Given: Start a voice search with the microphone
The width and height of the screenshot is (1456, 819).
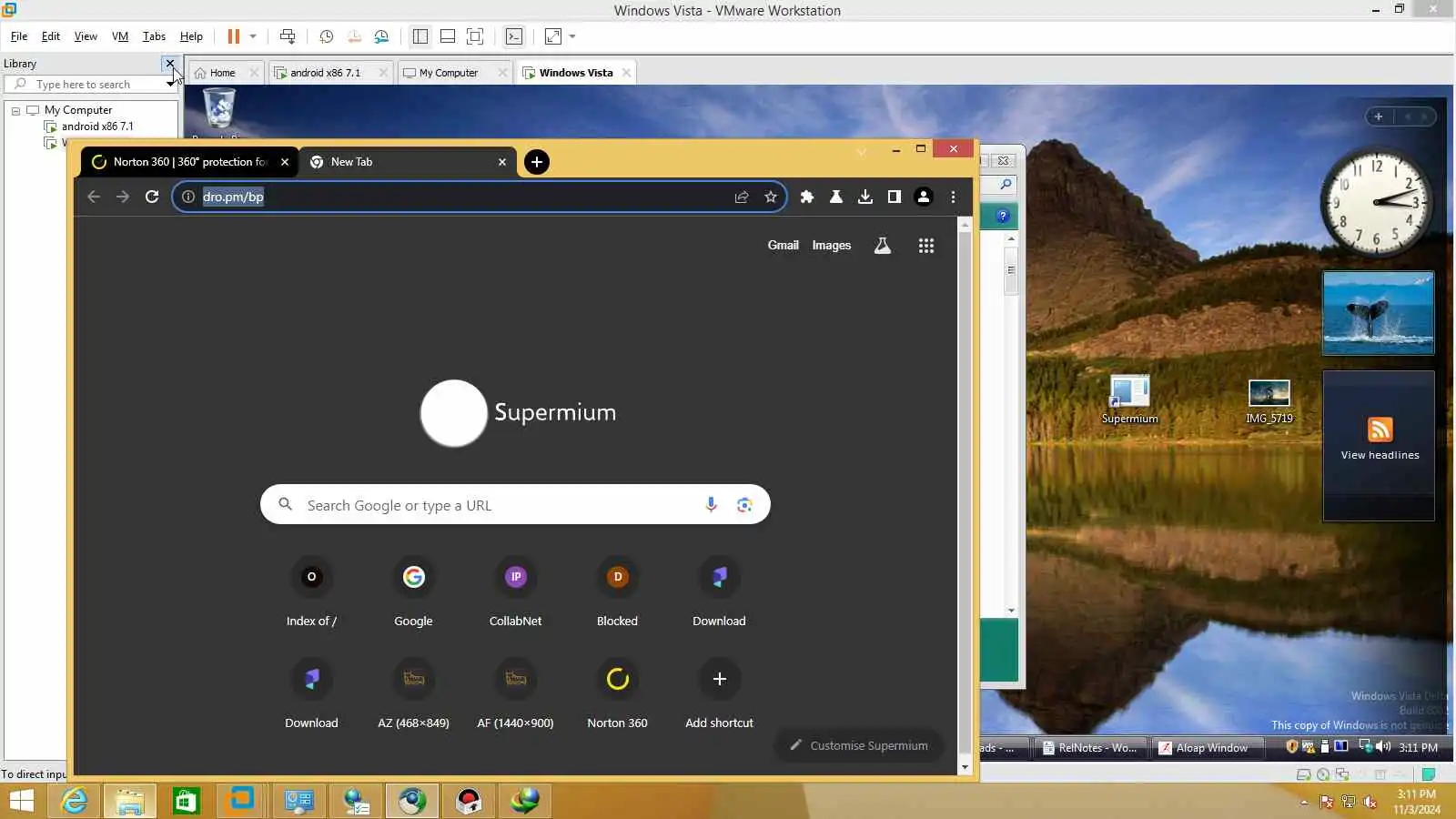Looking at the screenshot, I should pyautogui.click(x=711, y=505).
